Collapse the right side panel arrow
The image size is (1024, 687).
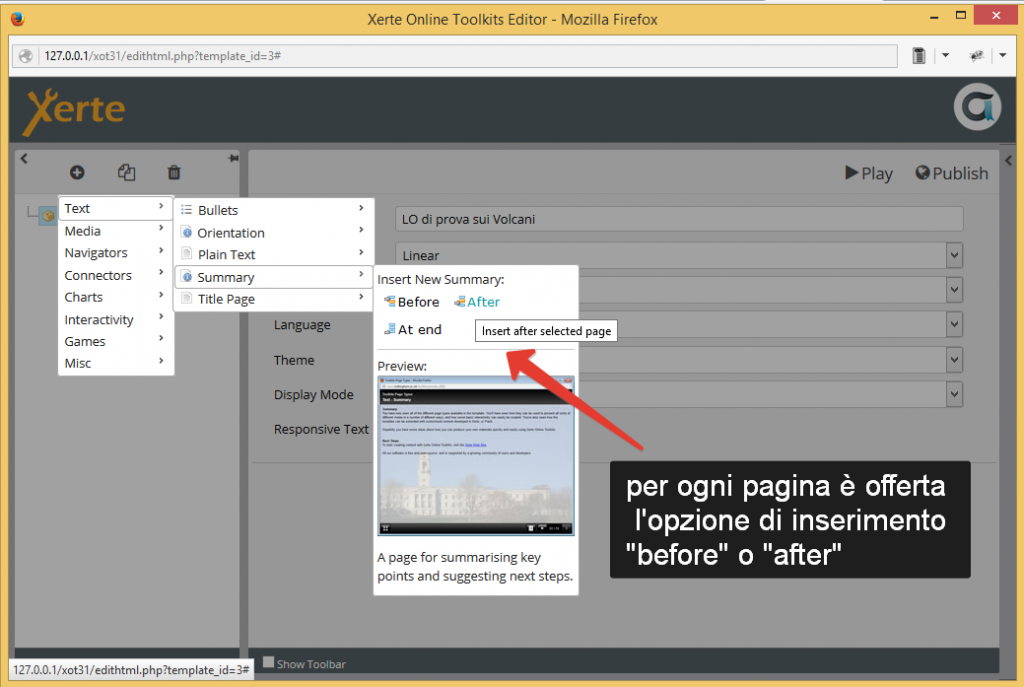tap(1008, 160)
